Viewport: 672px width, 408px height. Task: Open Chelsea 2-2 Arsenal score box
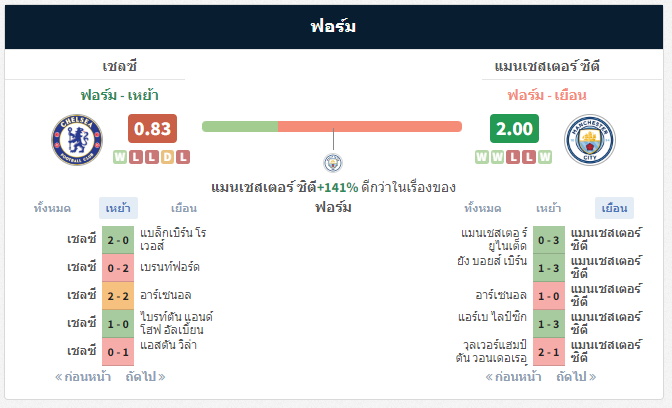pyautogui.click(x=118, y=296)
